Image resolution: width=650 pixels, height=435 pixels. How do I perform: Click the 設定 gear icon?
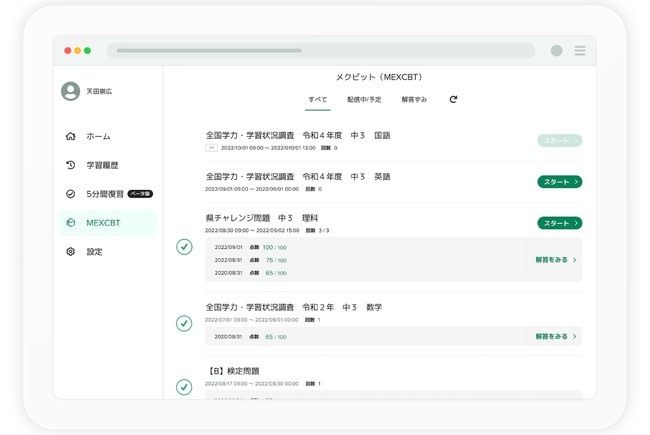click(70, 251)
